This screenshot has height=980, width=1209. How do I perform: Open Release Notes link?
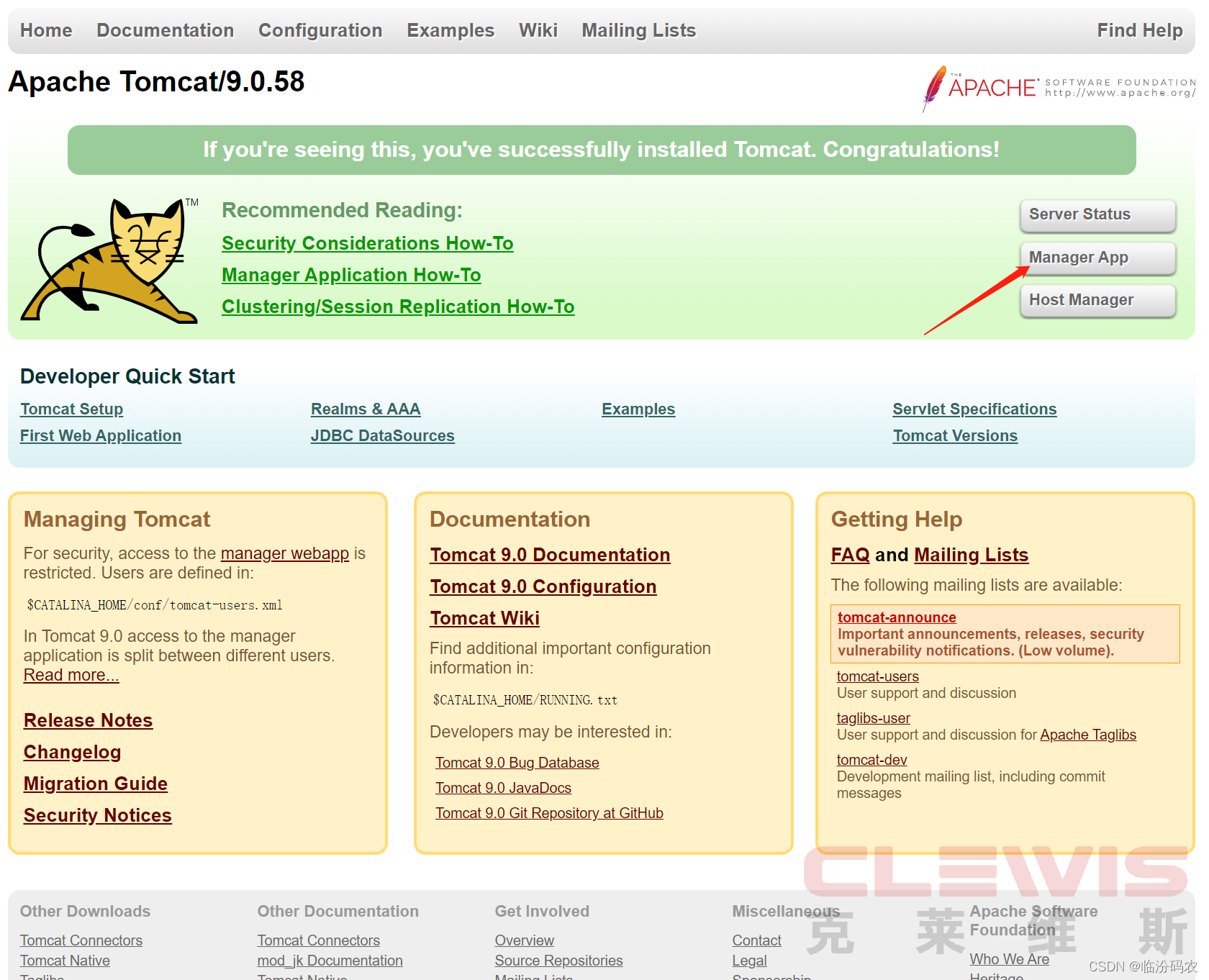pyautogui.click(x=89, y=720)
